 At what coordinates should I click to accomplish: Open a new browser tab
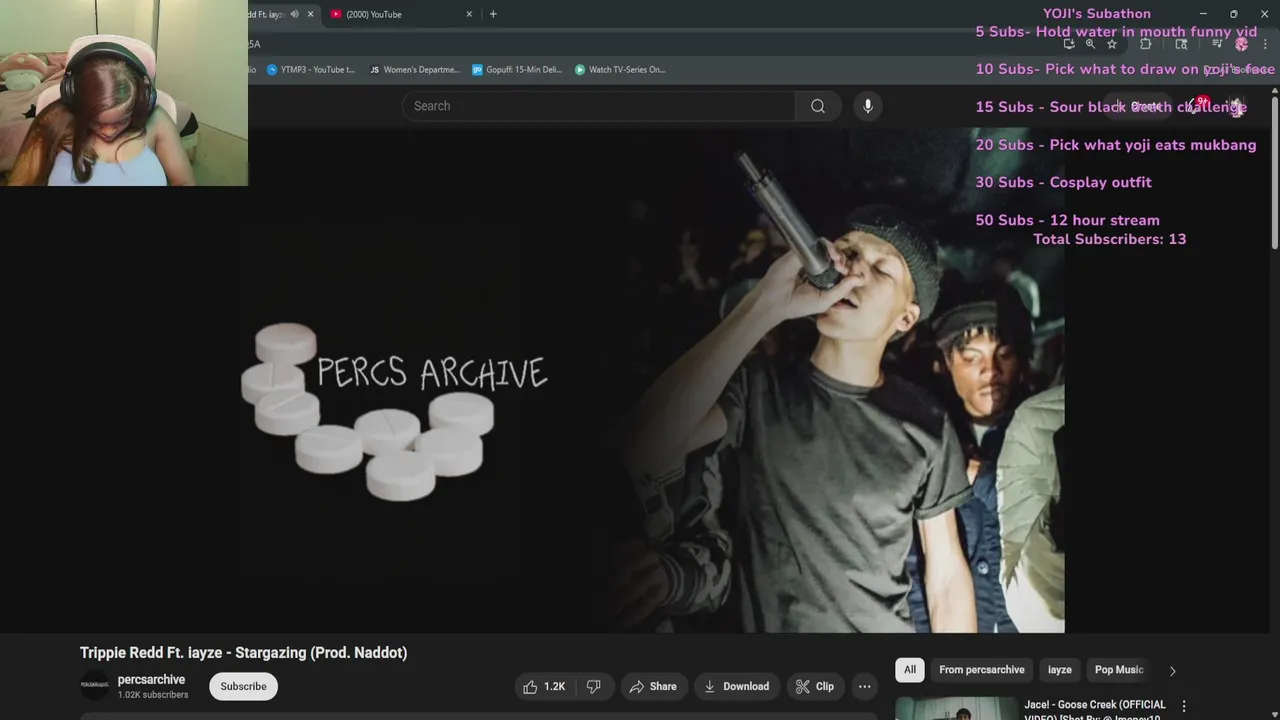click(493, 14)
